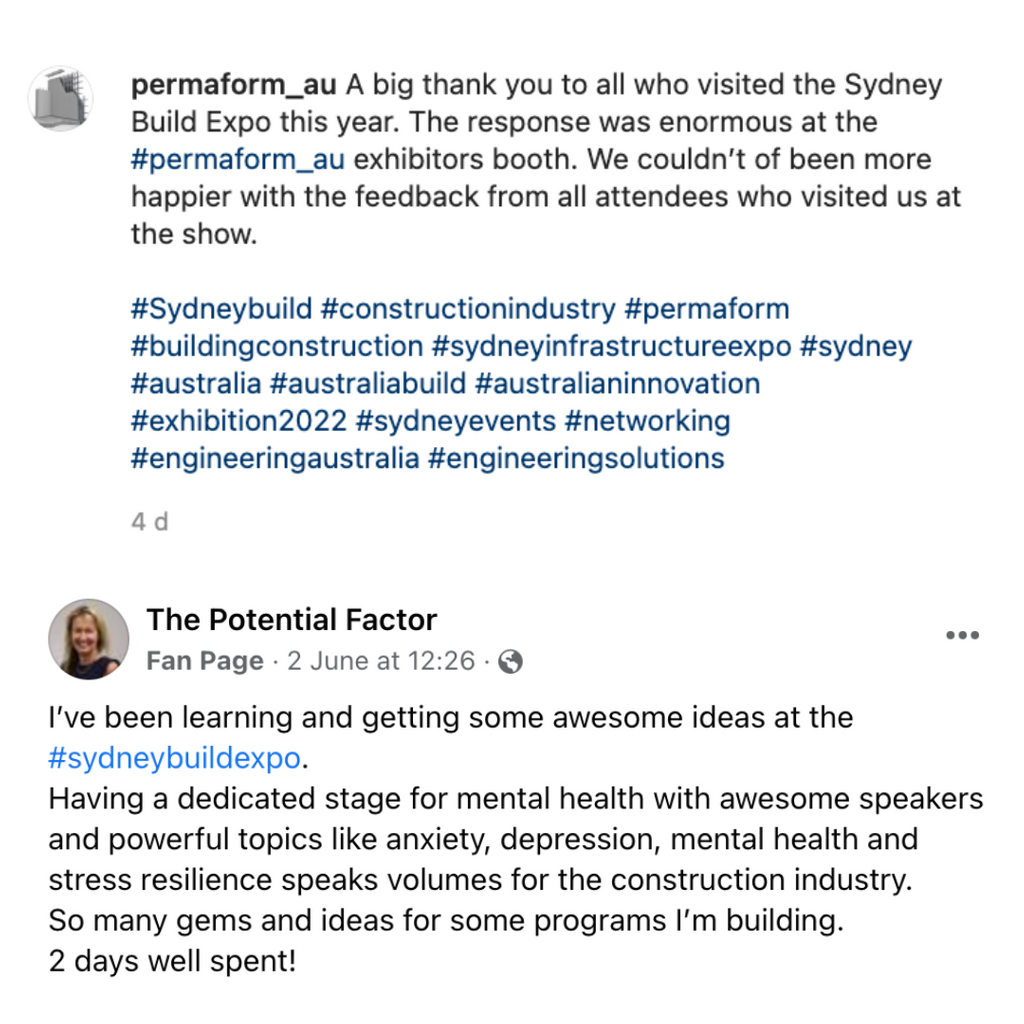Open the #constructionindustry hashtag
1024x1024 pixels.
[468, 309]
